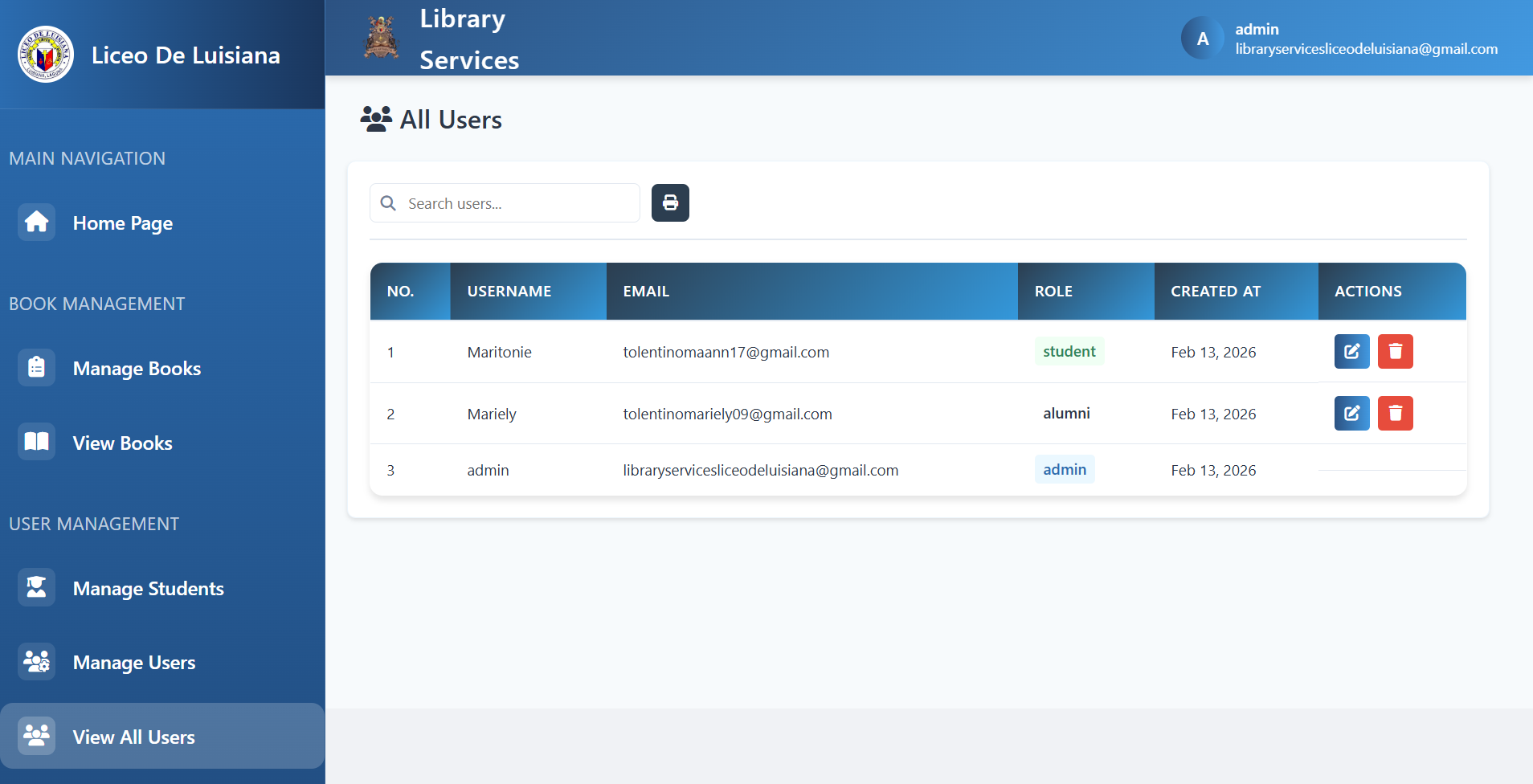Image resolution: width=1533 pixels, height=784 pixels.
Task: Click the Manage Students graduation icon
Action: [x=36, y=587]
